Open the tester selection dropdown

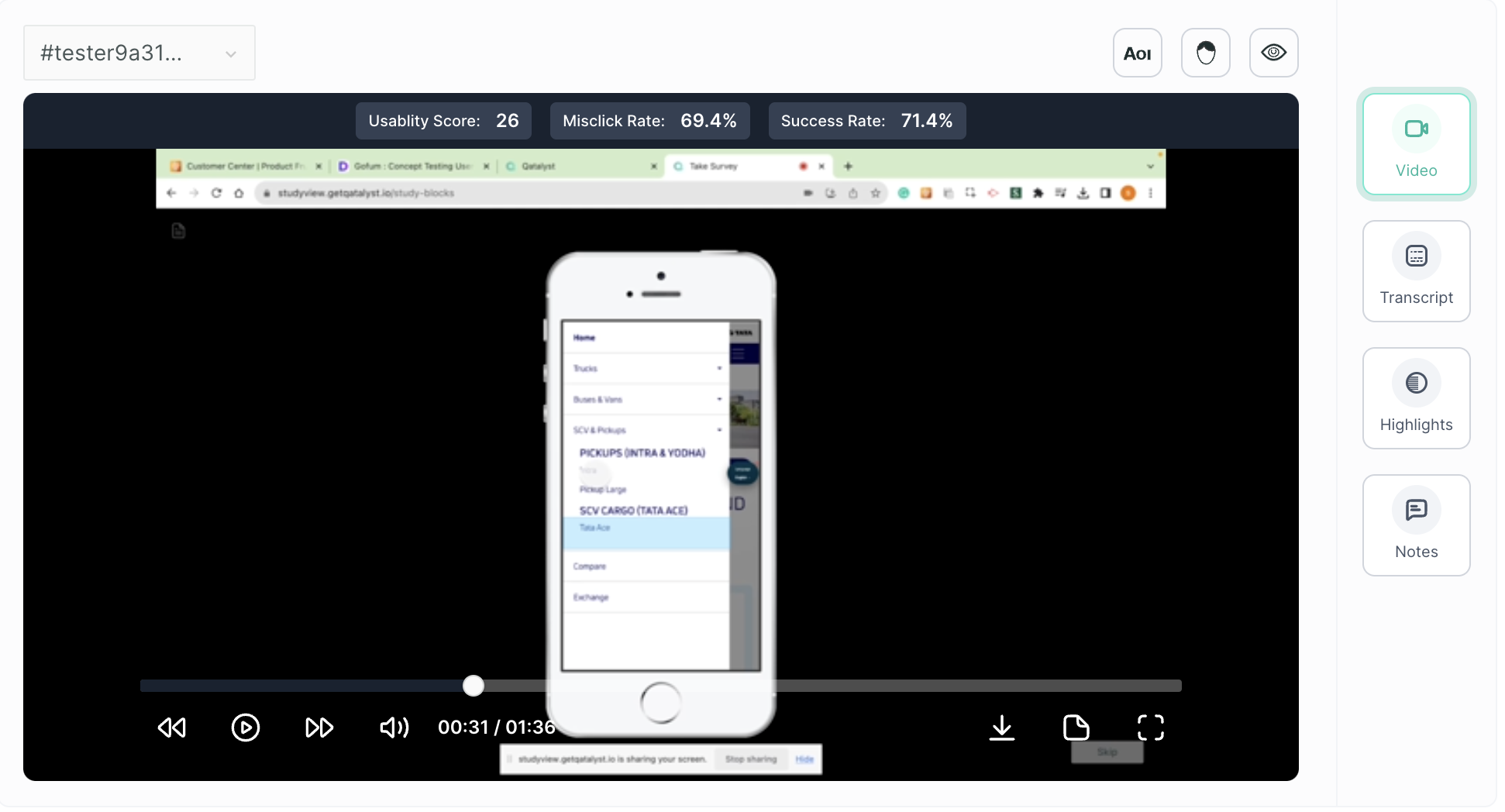(139, 53)
